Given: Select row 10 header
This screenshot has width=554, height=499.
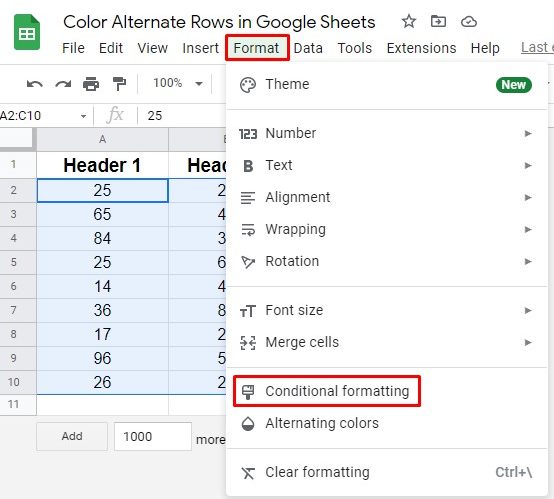Looking at the screenshot, I should coord(18,382).
